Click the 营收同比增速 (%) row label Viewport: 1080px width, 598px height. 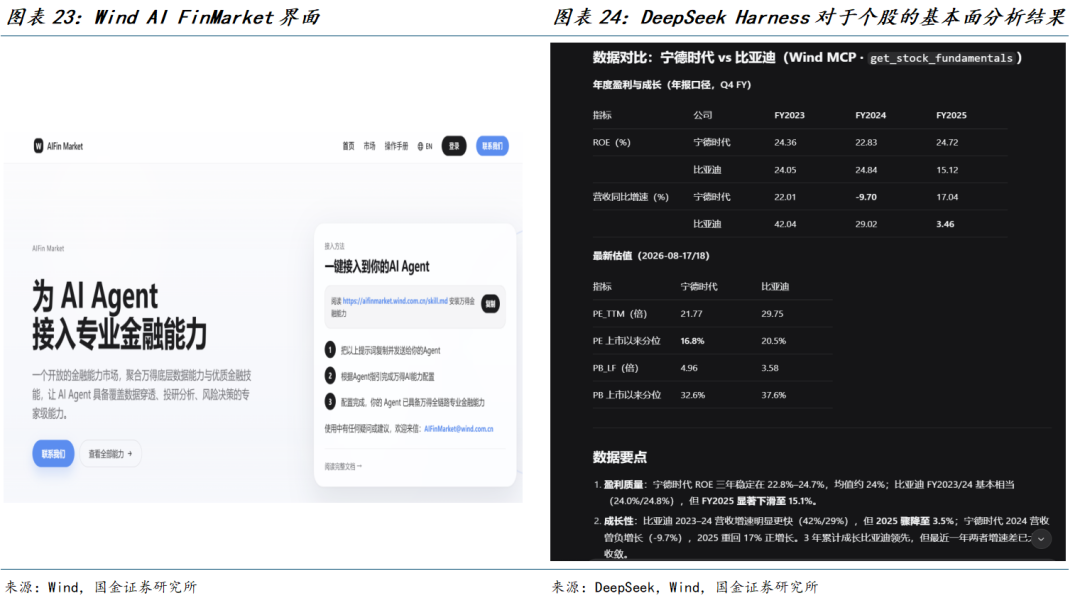coord(631,197)
